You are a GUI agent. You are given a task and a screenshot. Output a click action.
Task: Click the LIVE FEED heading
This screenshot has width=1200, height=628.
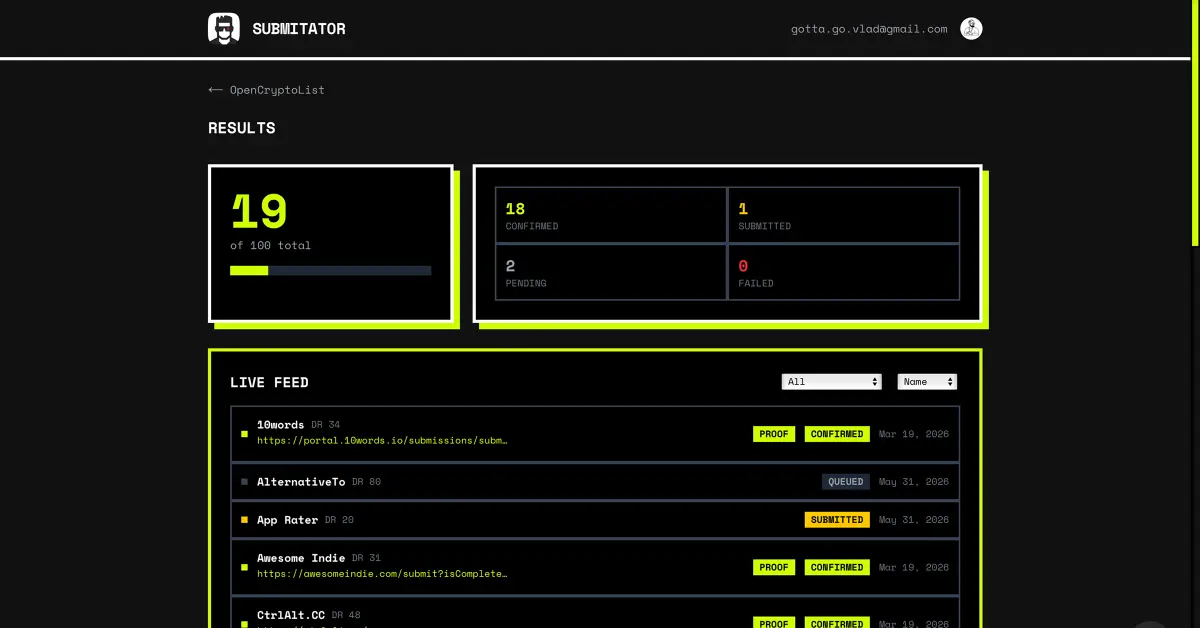(270, 382)
